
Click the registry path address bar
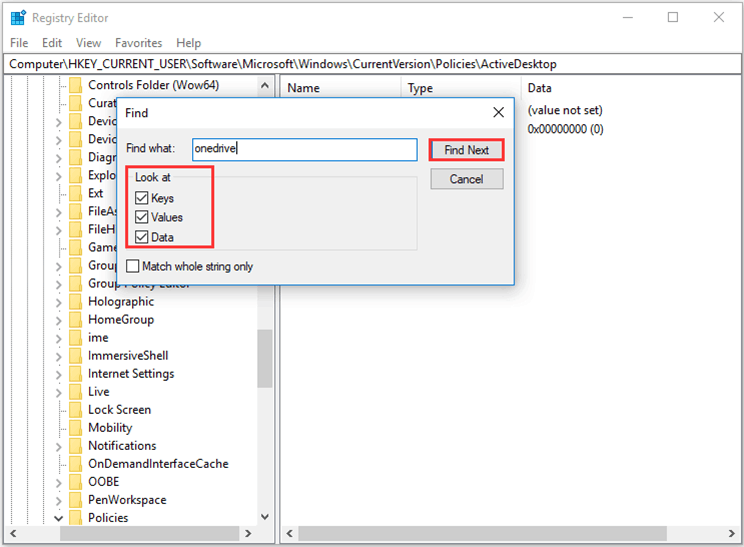pyautogui.click(x=372, y=64)
